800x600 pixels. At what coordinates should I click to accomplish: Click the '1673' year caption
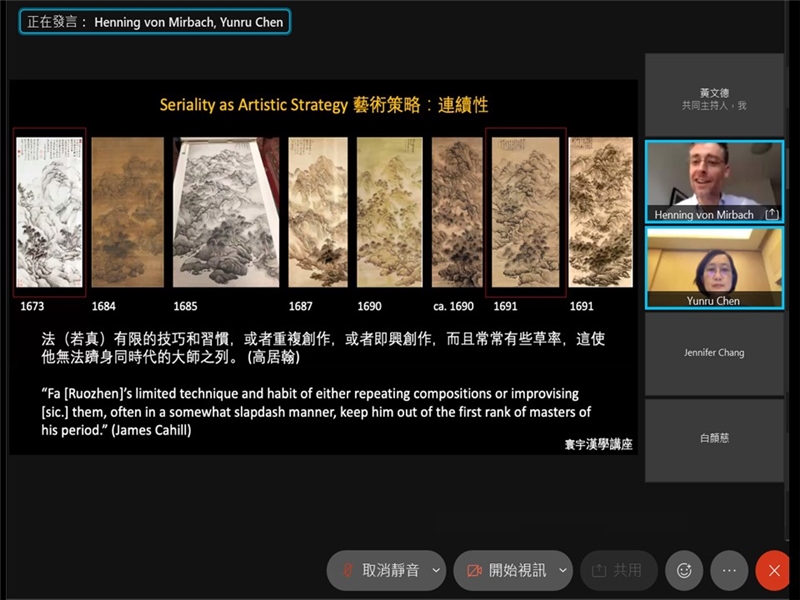[x=32, y=306]
